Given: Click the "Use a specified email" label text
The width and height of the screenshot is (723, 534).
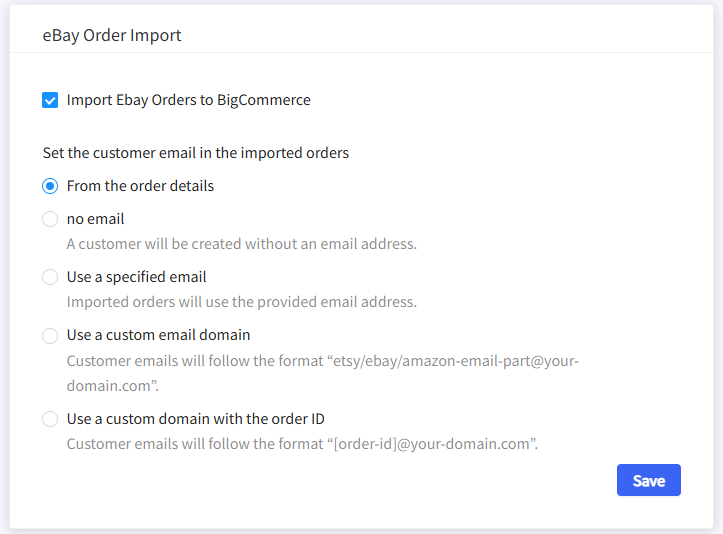Looking at the screenshot, I should coord(136,277).
